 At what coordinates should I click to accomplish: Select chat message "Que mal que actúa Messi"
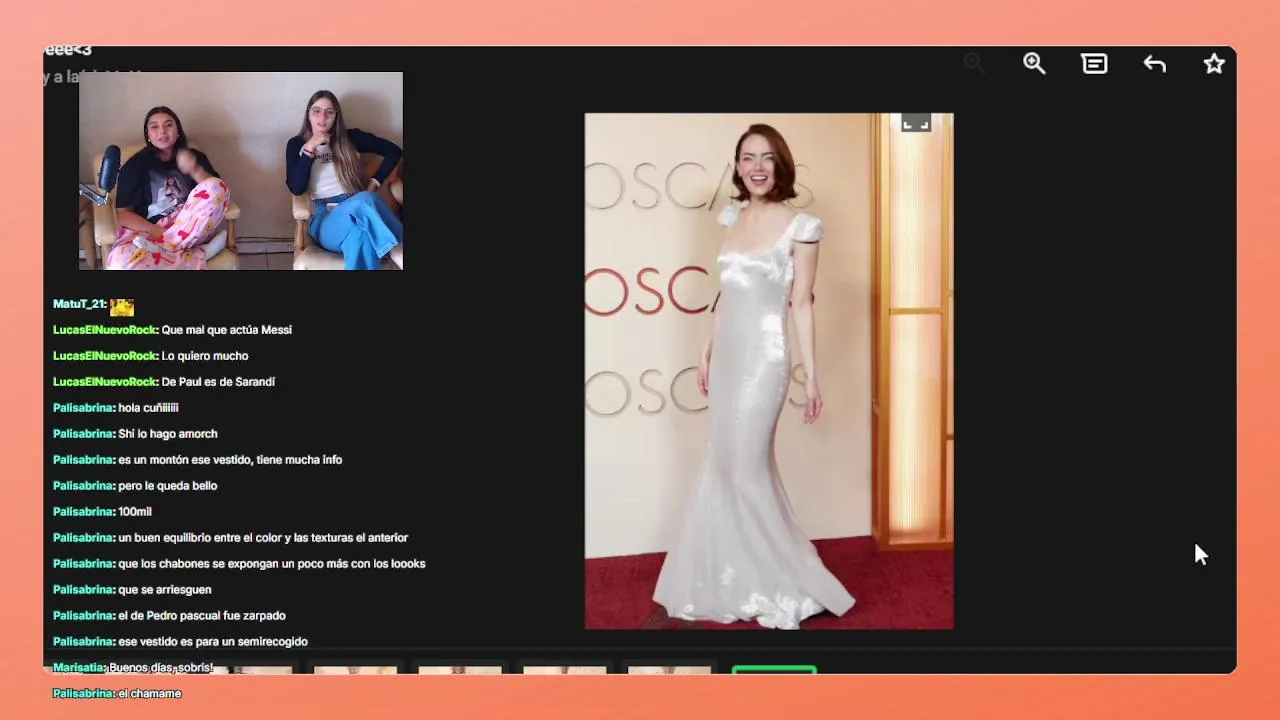pyautogui.click(x=226, y=330)
